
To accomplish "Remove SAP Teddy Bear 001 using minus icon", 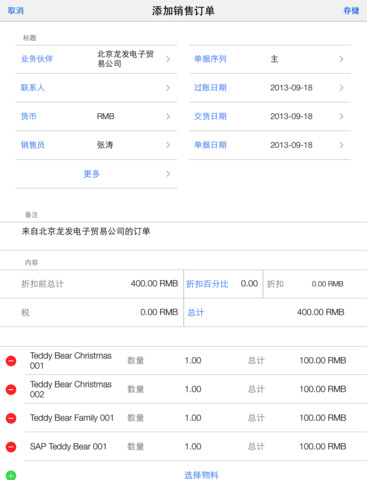I will click(11, 447).
